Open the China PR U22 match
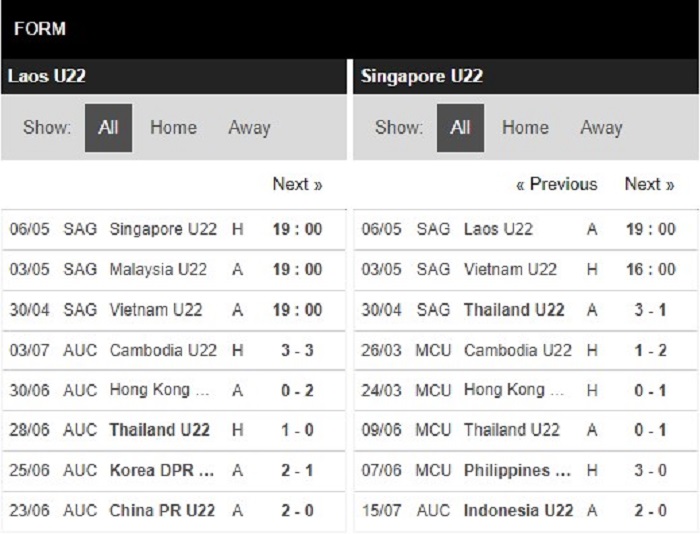The height and width of the screenshot is (534, 700). tap(174, 510)
